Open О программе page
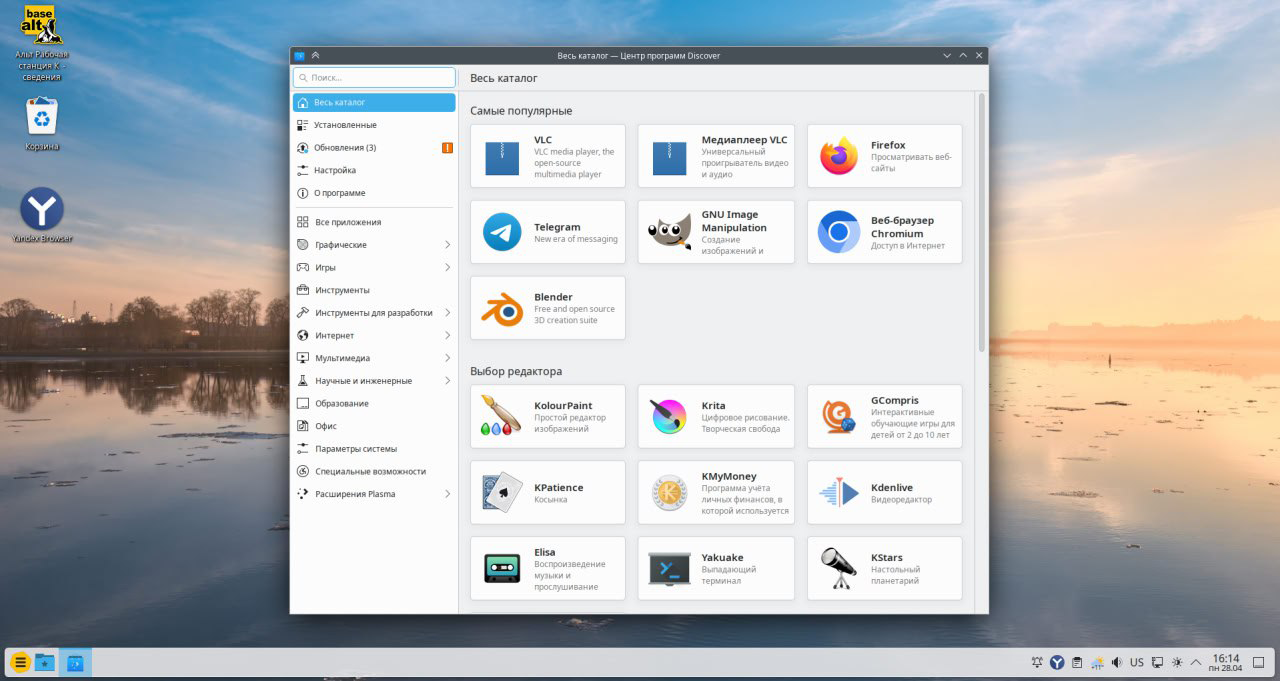1280x681 pixels. coord(374,193)
